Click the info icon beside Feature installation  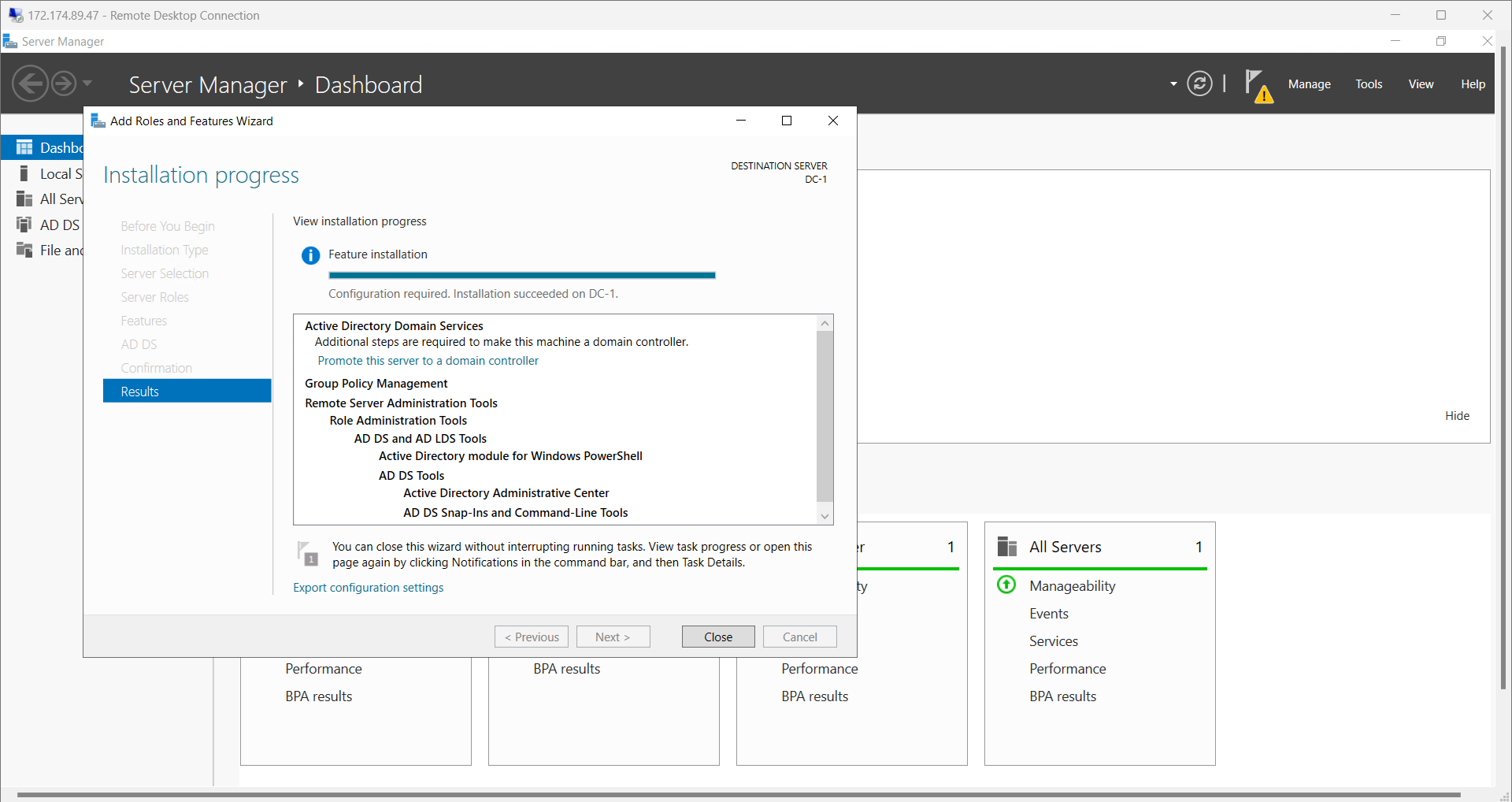point(309,255)
